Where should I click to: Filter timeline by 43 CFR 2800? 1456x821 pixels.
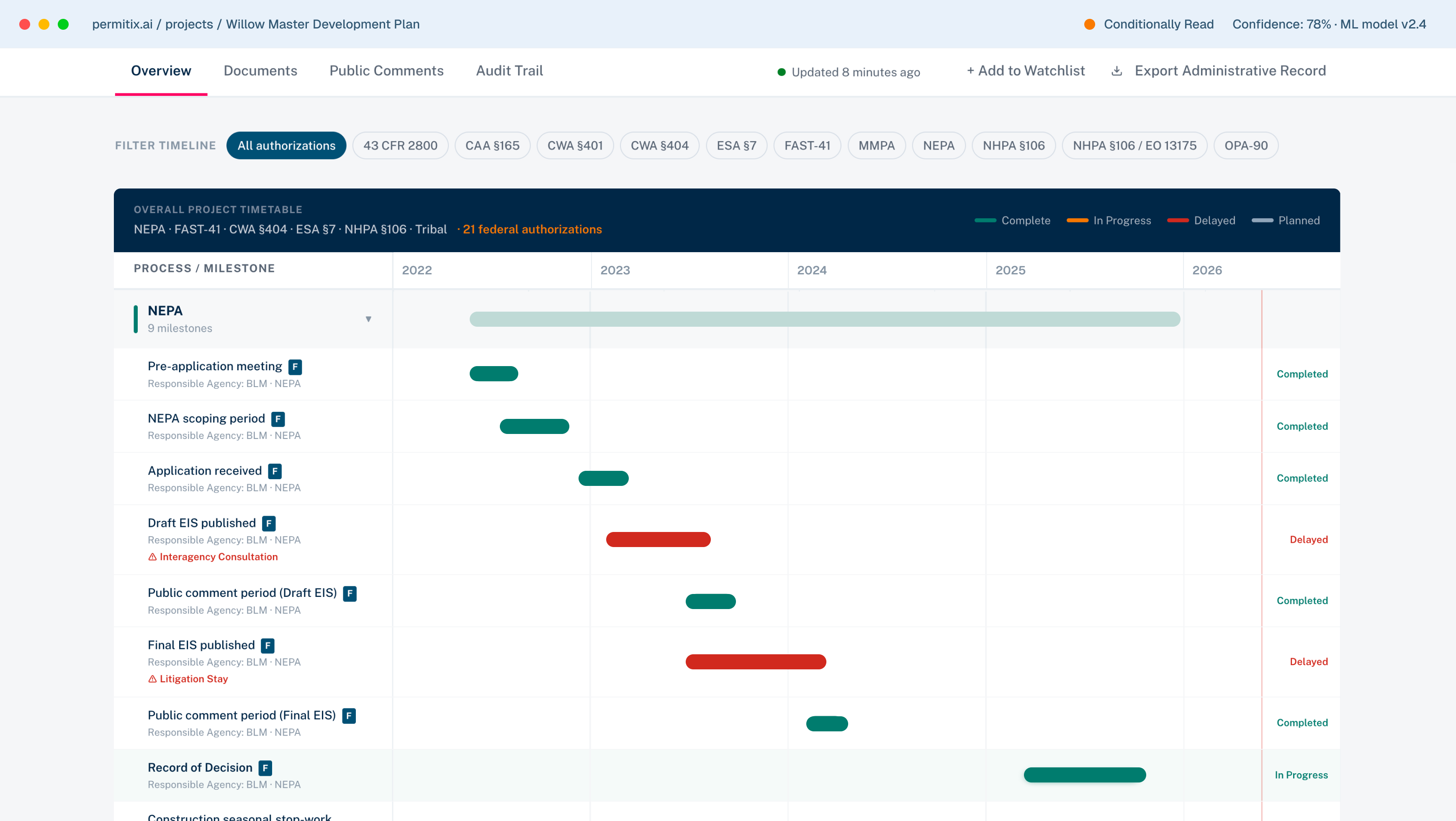click(x=400, y=145)
